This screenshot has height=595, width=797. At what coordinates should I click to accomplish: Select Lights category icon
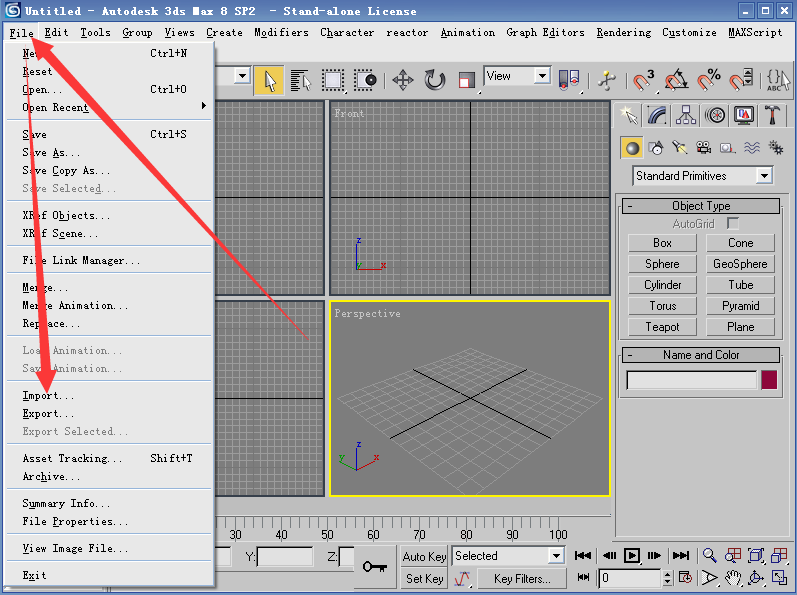[x=680, y=148]
